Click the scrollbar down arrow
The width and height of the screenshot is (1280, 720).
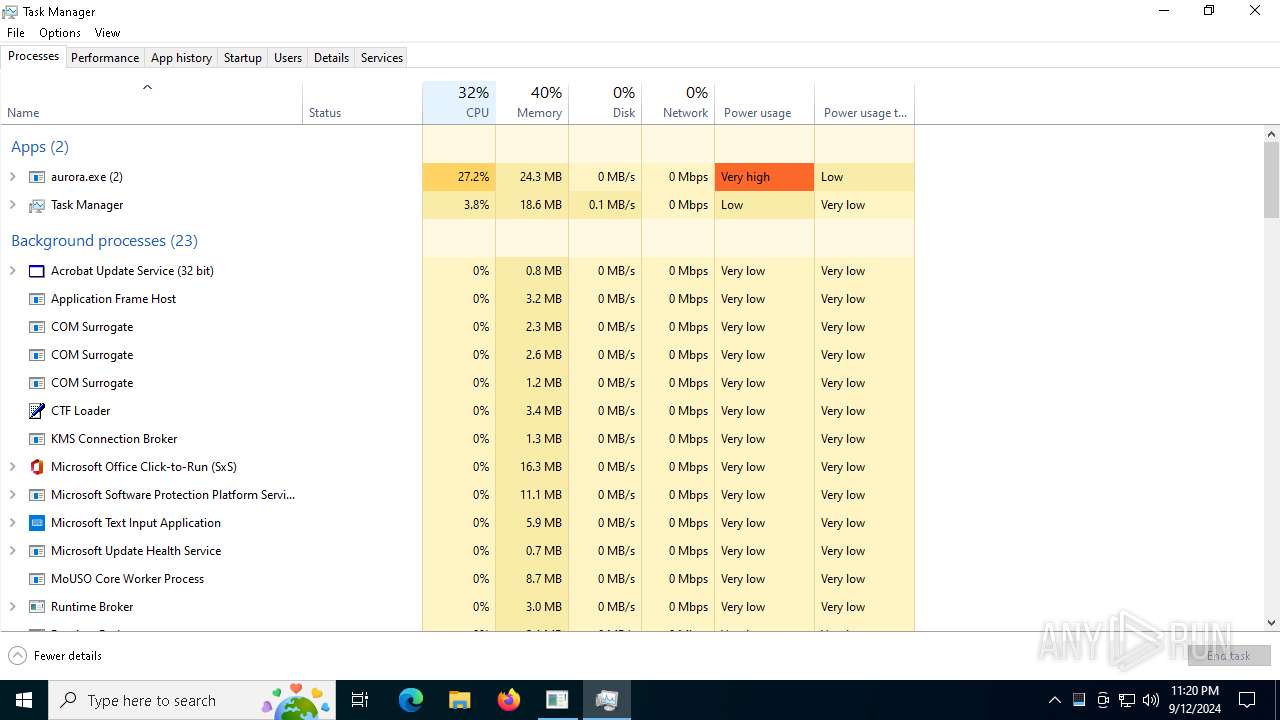pos(1272,622)
